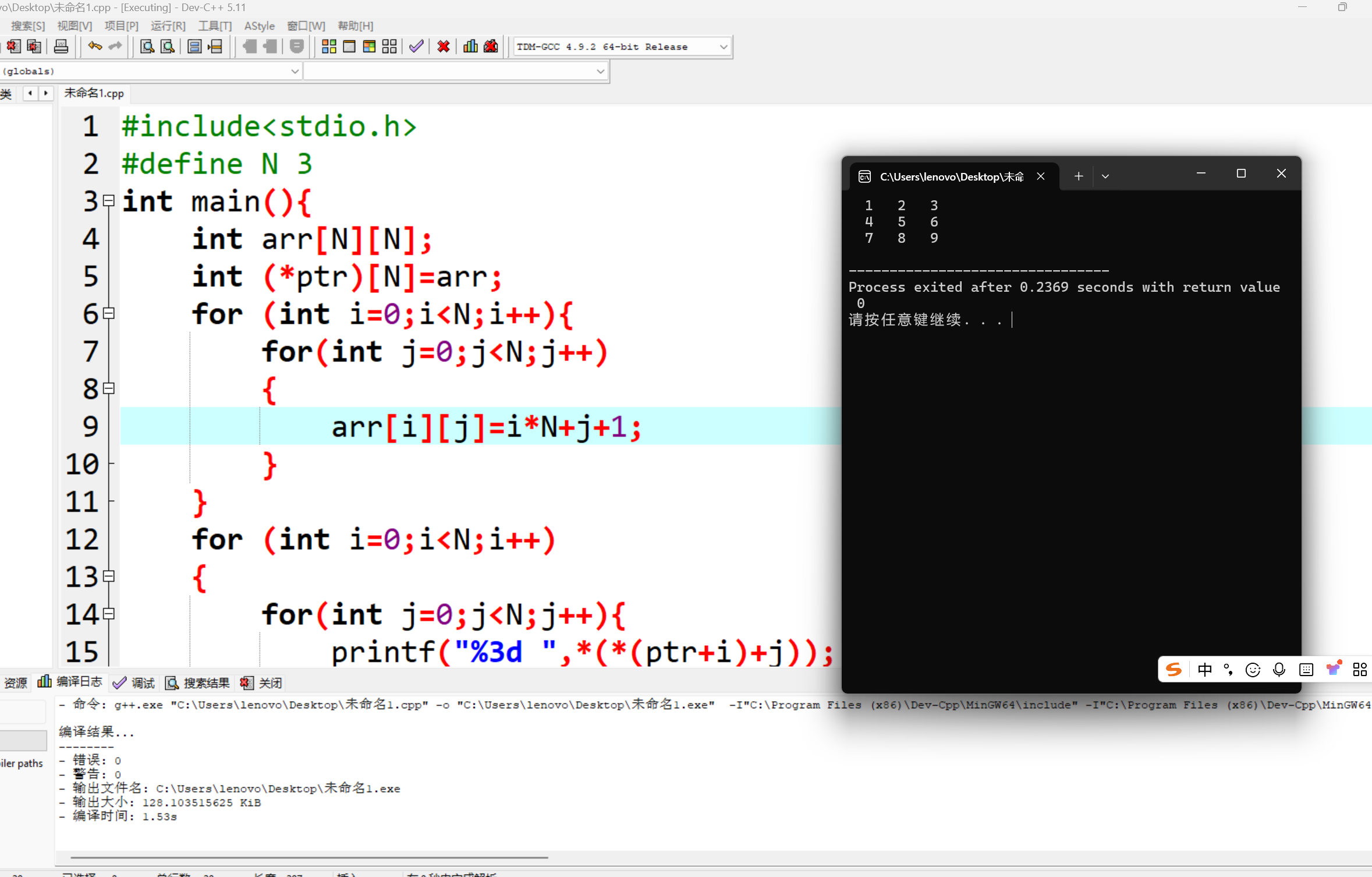The image size is (1372, 877).
Task: Open the AStyle menu
Action: tap(259, 26)
